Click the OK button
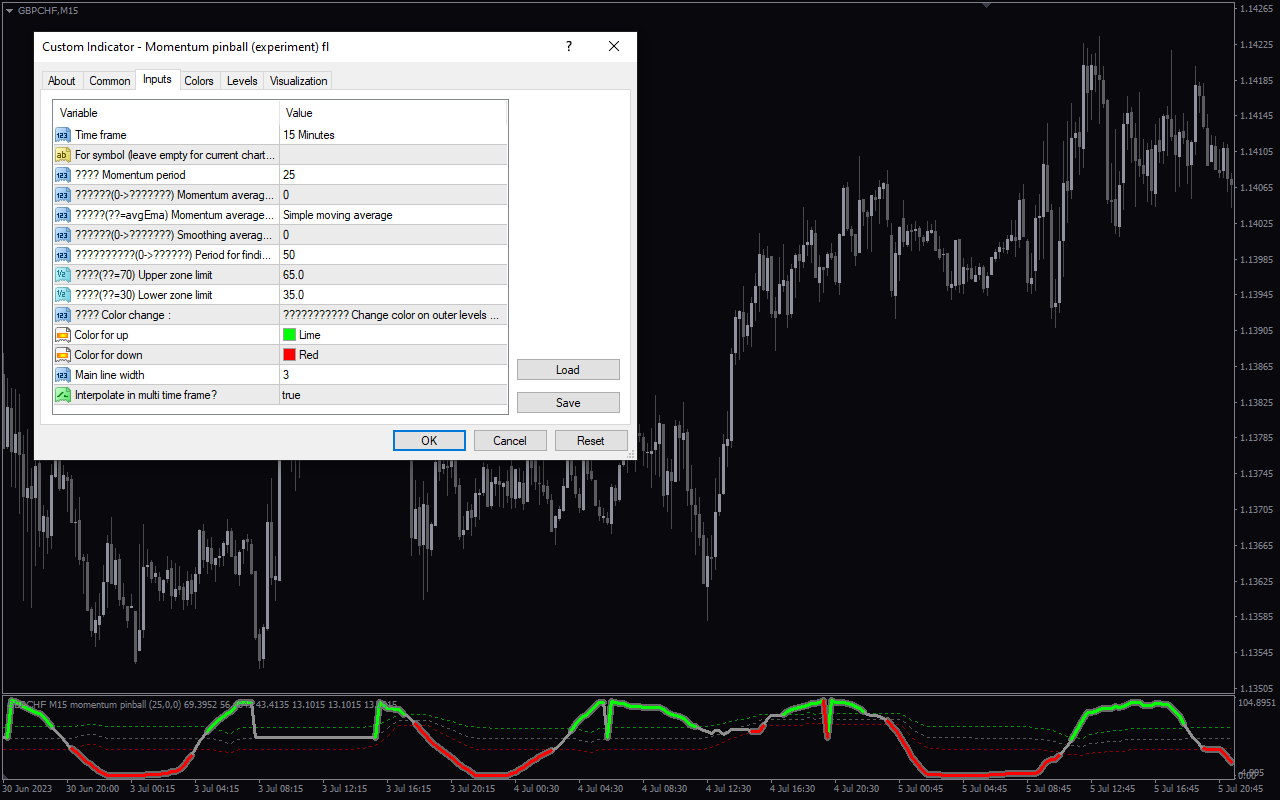Screen dimensions: 1280x800 pyautogui.click(x=429, y=440)
